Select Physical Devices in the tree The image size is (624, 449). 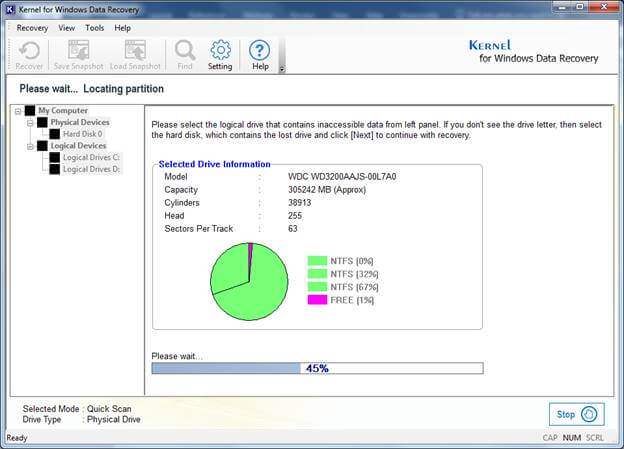point(80,122)
